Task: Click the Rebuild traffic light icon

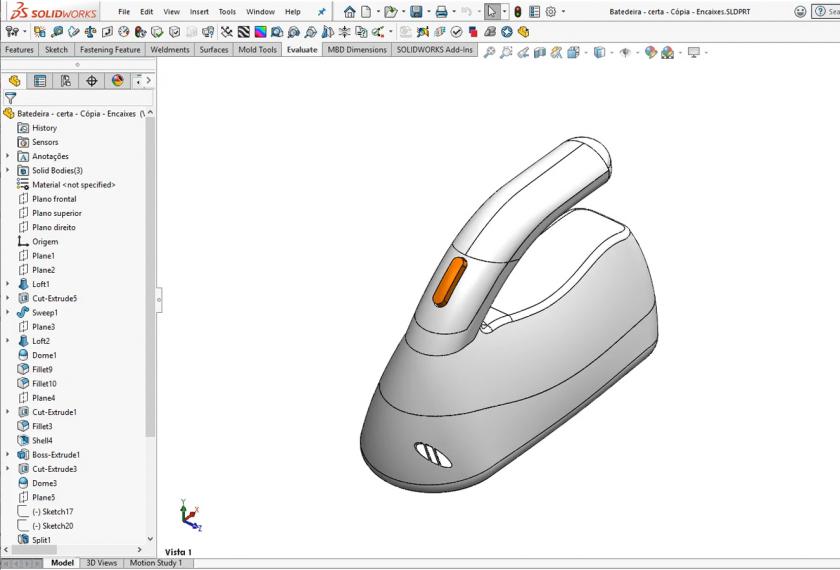Action: click(x=518, y=12)
